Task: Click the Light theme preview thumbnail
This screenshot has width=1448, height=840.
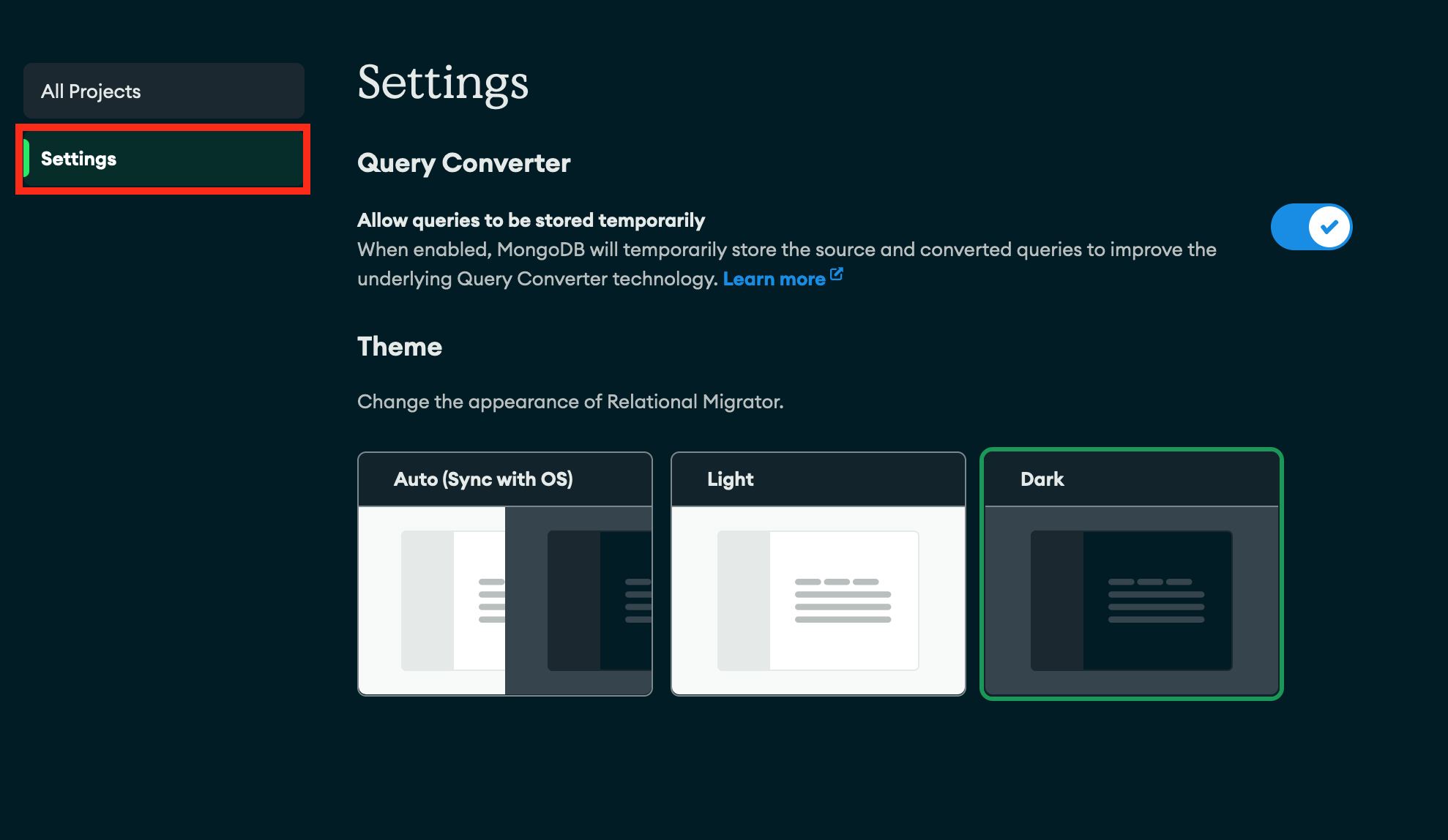Action: (x=818, y=600)
